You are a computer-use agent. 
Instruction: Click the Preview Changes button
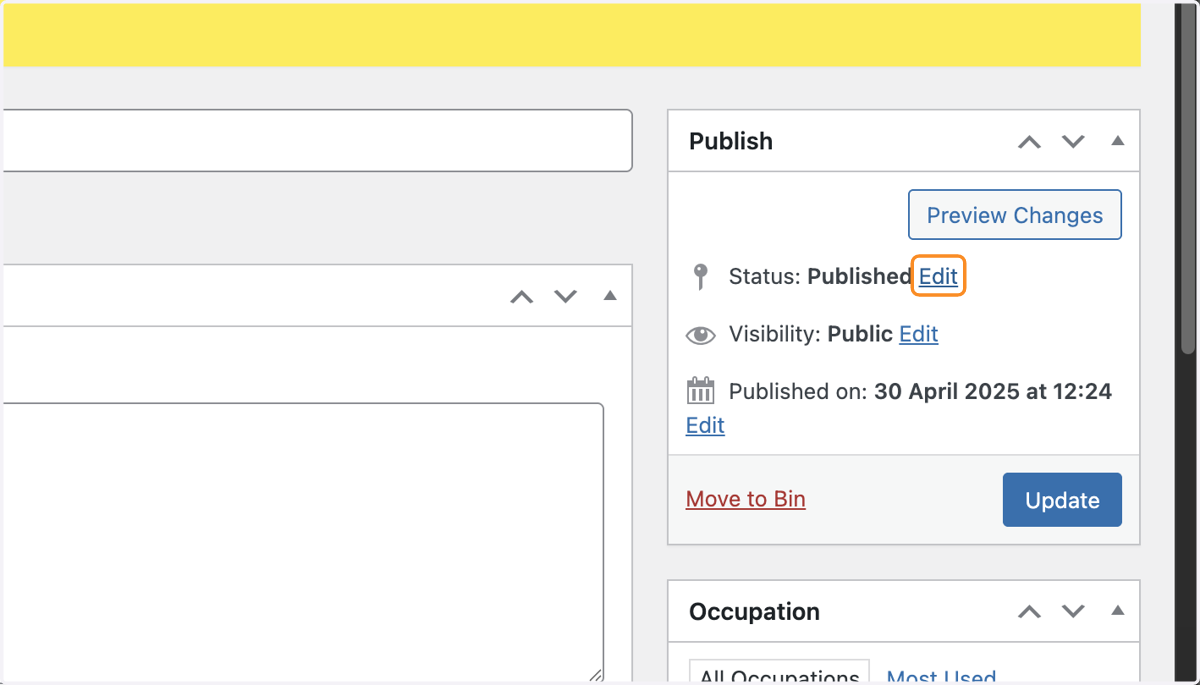pos(1014,215)
